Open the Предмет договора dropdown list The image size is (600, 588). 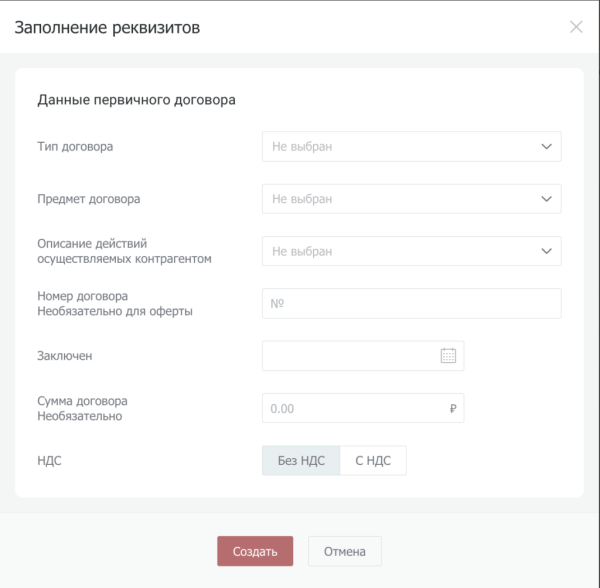tap(400, 199)
